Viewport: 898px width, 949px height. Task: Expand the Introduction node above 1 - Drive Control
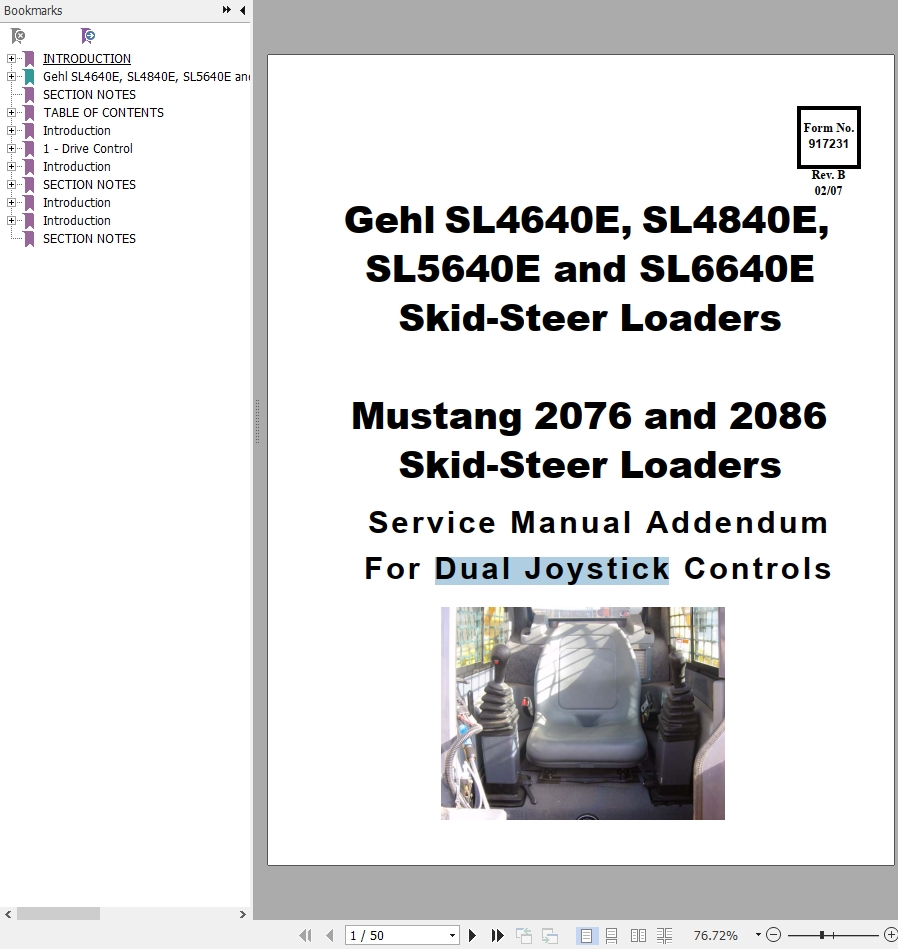tap(11, 131)
